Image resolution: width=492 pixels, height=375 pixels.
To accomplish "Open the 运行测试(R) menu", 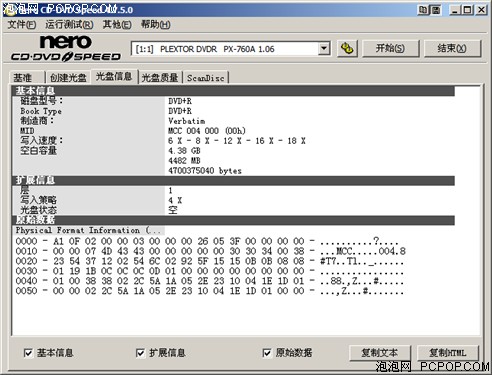I will [69, 24].
